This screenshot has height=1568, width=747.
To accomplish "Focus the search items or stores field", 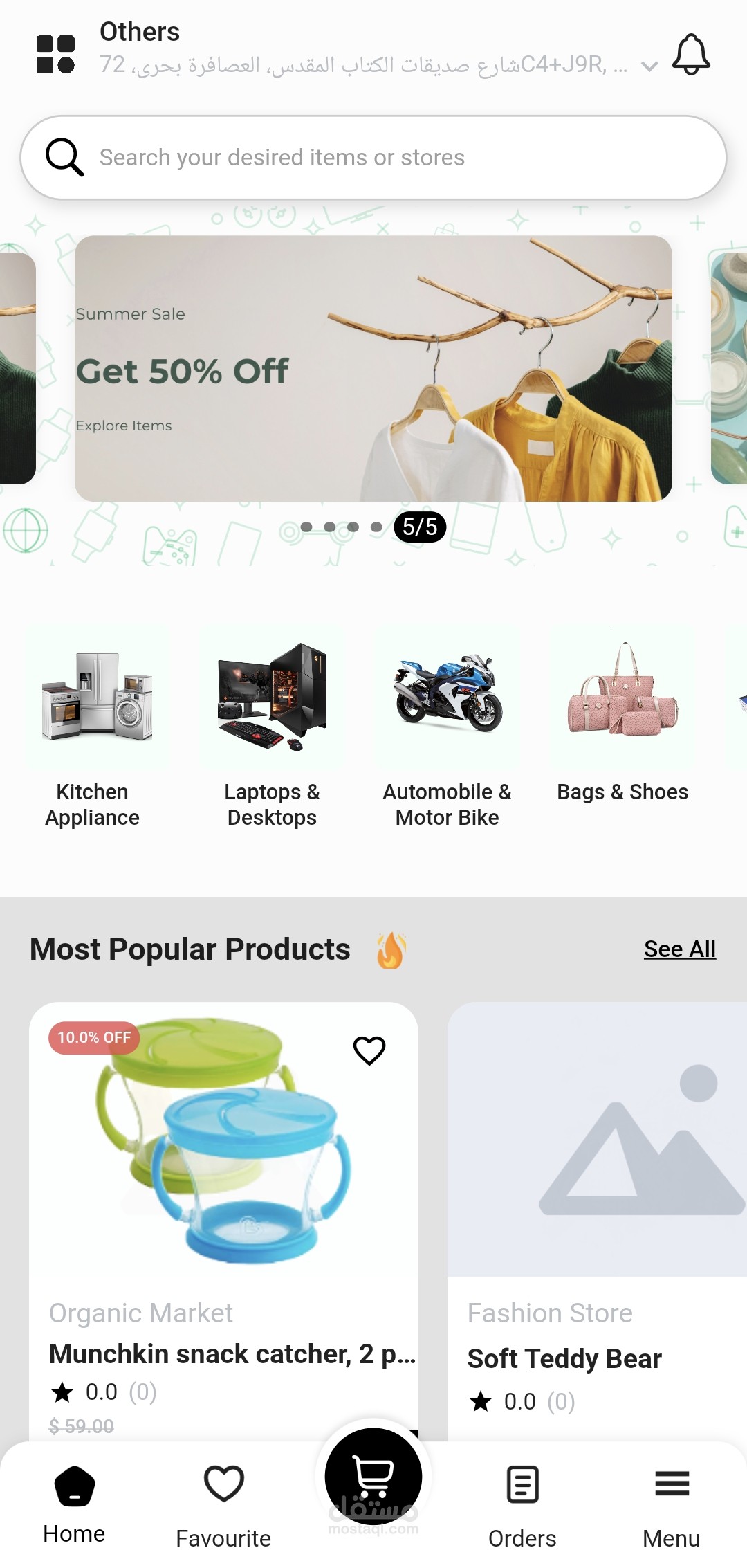I will click(x=373, y=158).
